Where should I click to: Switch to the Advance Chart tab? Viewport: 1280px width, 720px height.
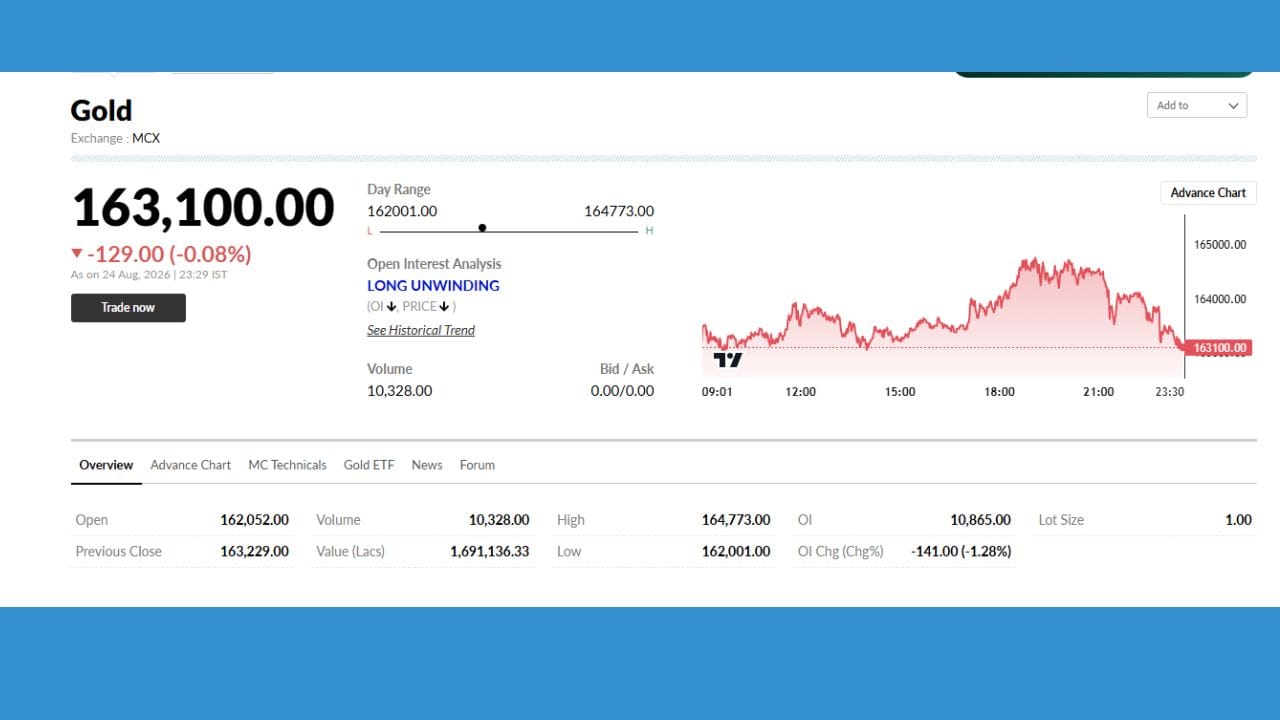click(190, 465)
